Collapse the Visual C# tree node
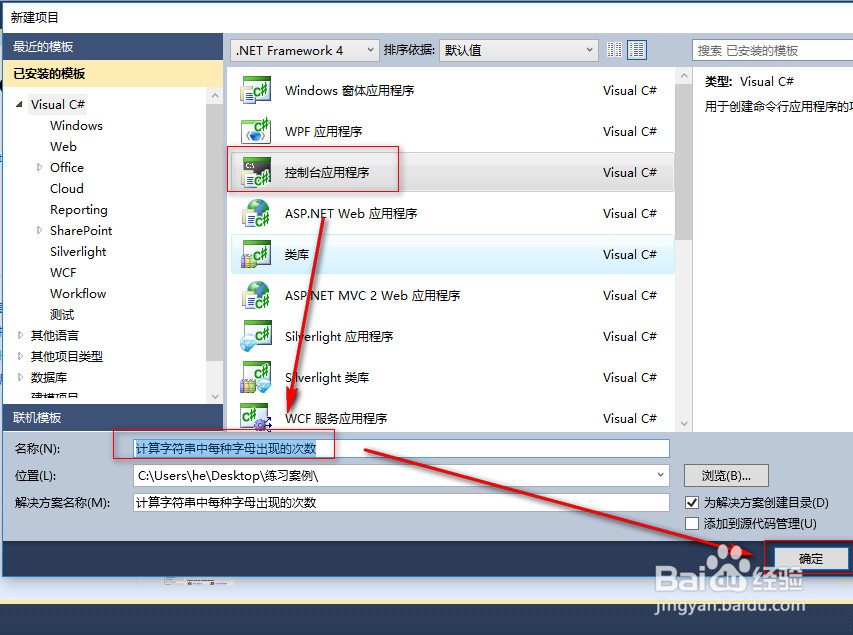This screenshot has height=635, width=853. [20, 104]
